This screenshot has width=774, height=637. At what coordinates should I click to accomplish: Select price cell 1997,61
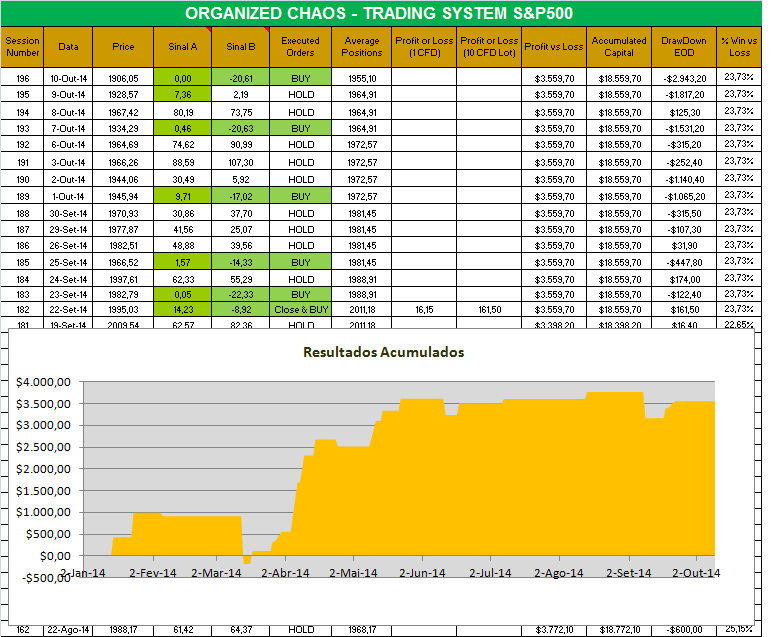[x=123, y=279]
